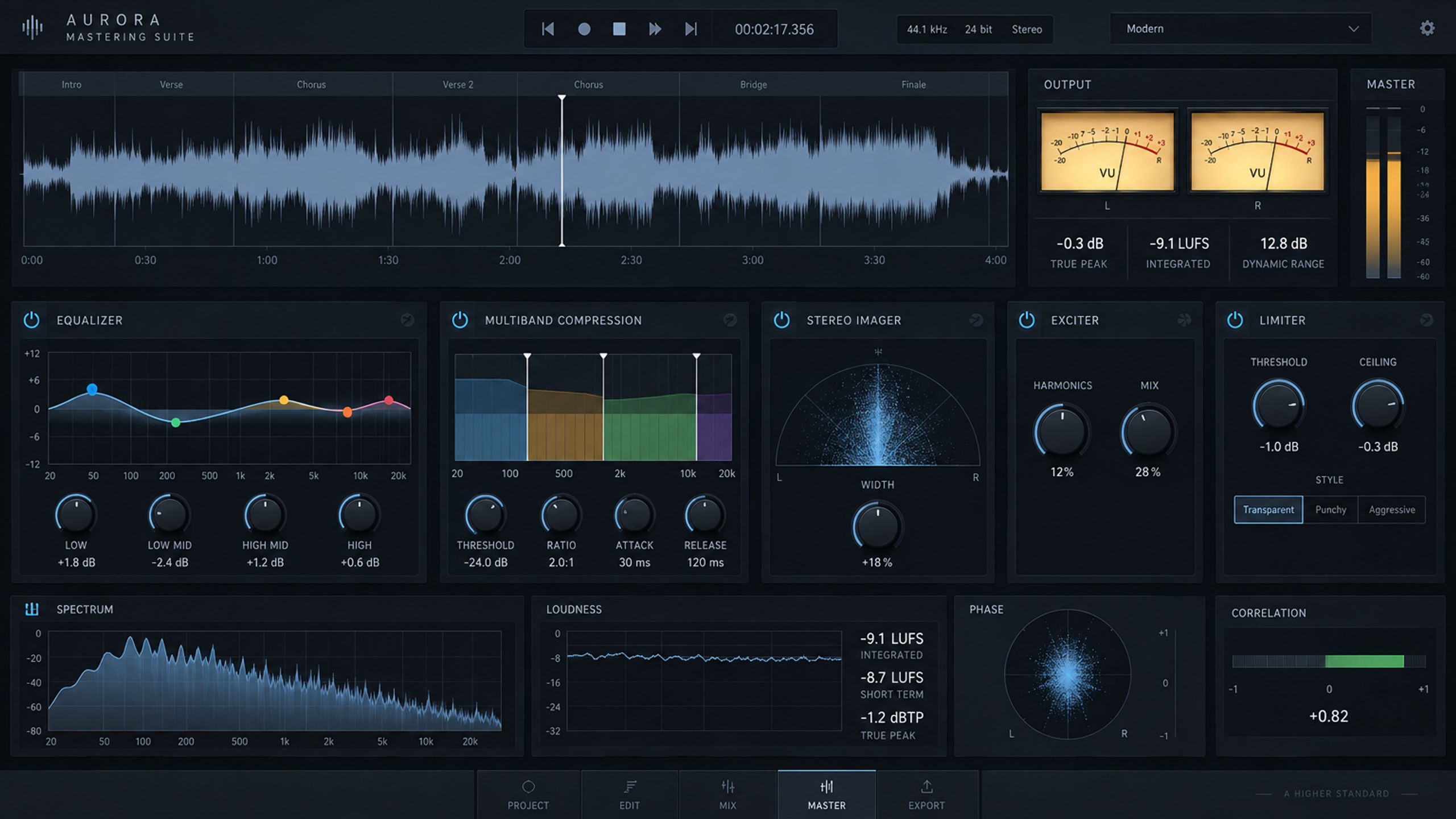This screenshot has width=1456, height=819.
Task: Click the Limiter panel options icon
Action: point(1426,320)
